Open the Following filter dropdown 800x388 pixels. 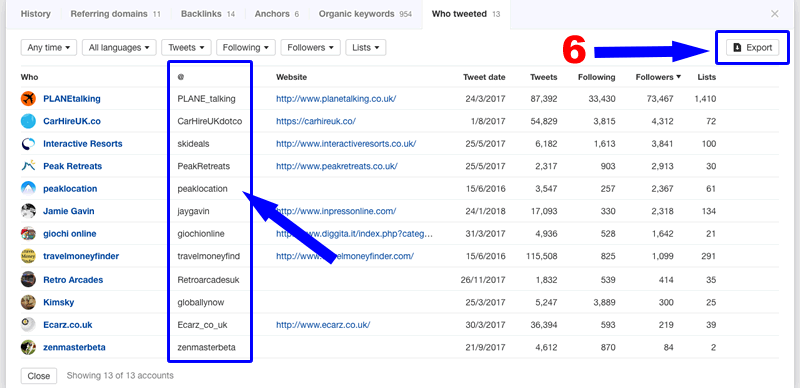(246, 47)
